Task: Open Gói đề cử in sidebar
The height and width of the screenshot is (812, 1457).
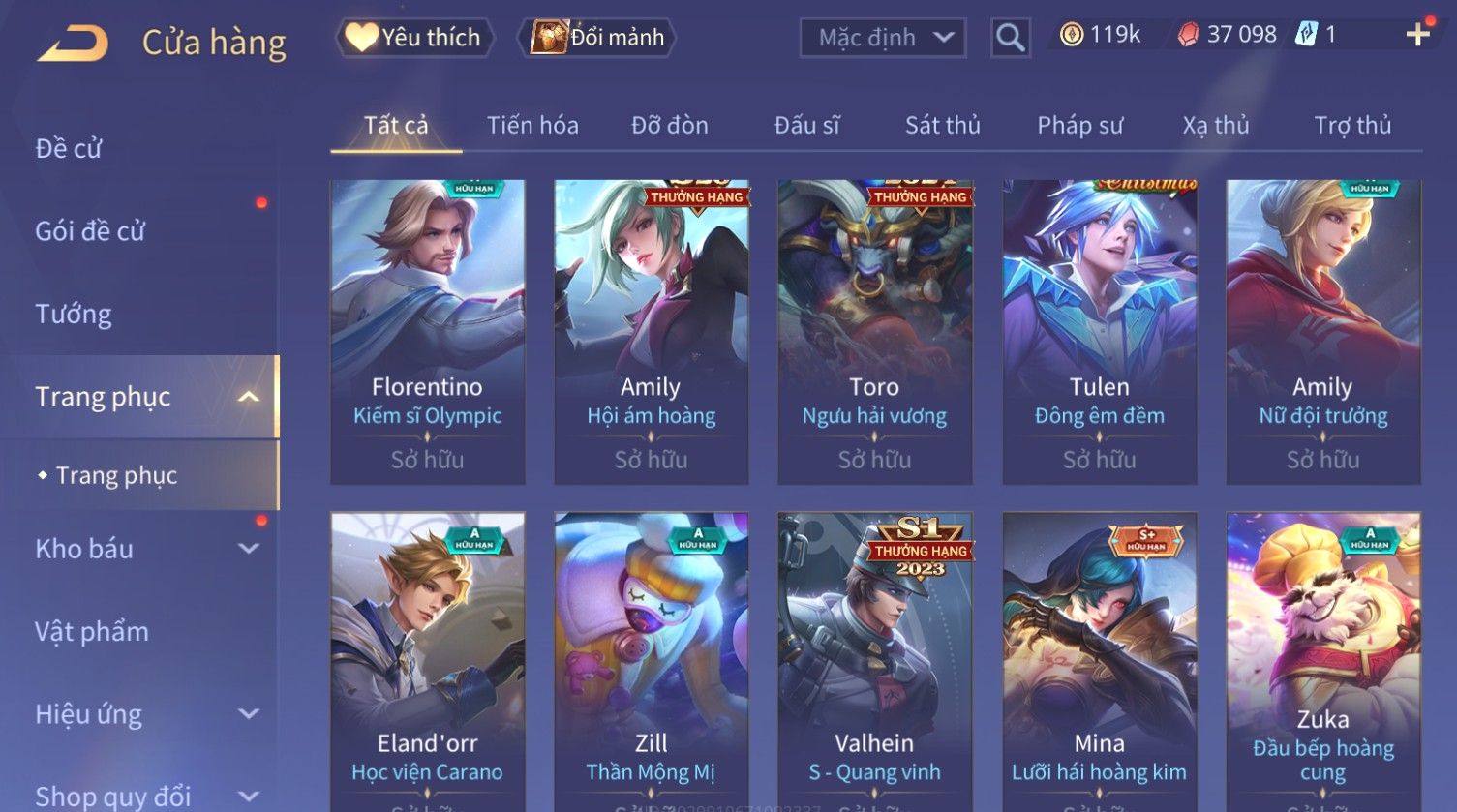Action: (90, 231)
